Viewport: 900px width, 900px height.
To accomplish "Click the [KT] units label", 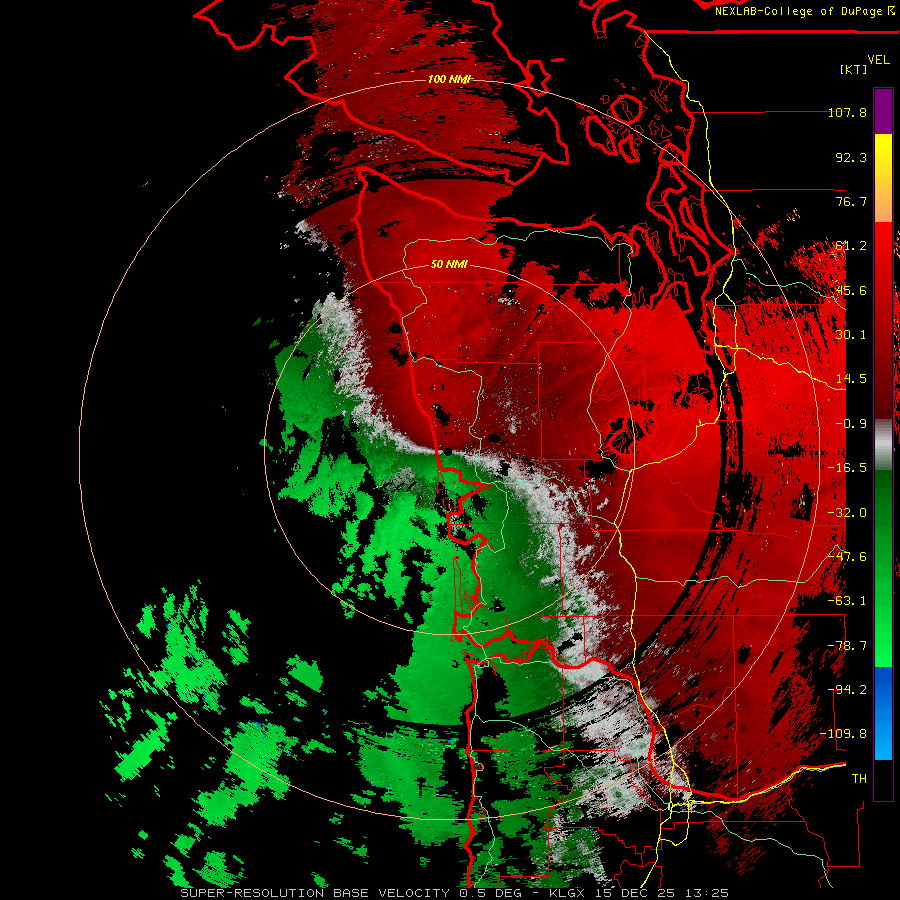I will point(854,69).
